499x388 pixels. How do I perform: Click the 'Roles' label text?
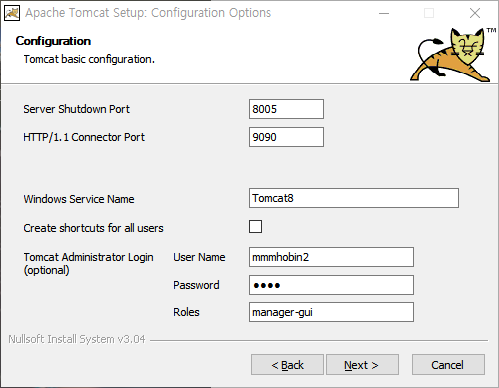click(x=186, y=312)
